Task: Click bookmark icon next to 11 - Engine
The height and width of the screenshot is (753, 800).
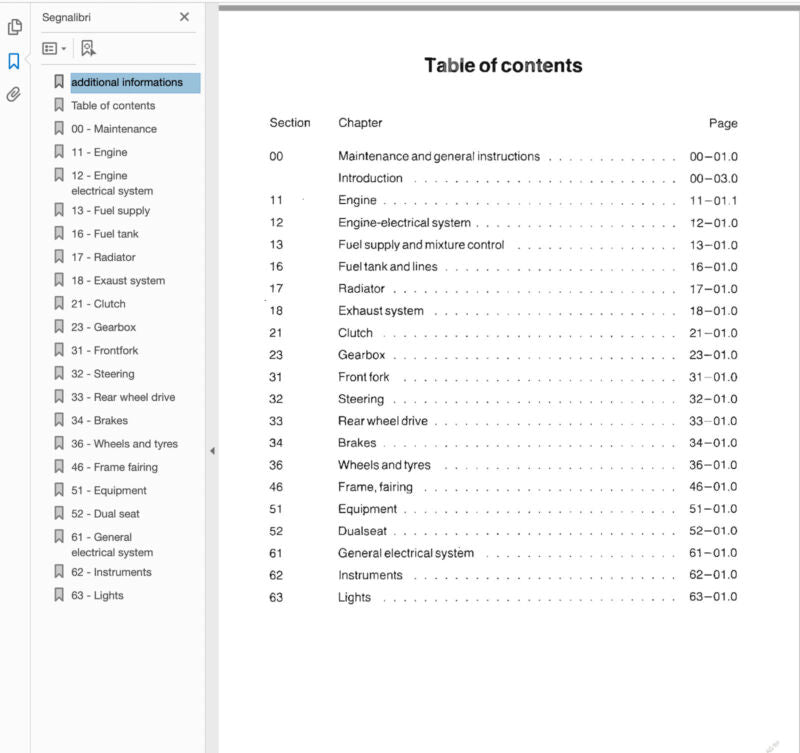Action: point(59,152)
